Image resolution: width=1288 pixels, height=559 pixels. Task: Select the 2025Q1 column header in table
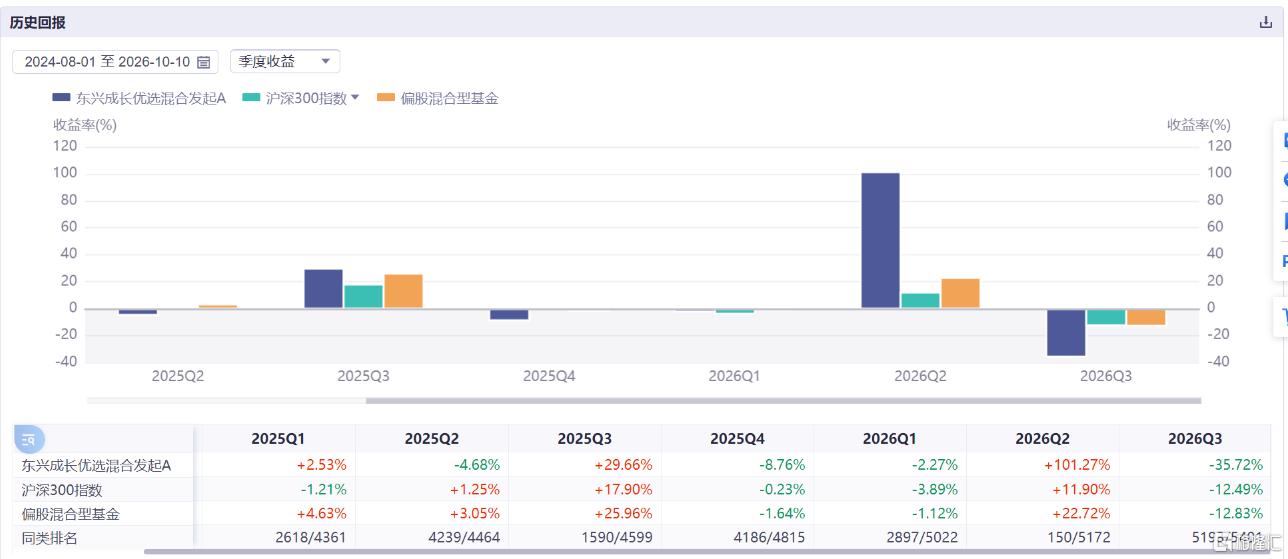click(x=279, y=439)
